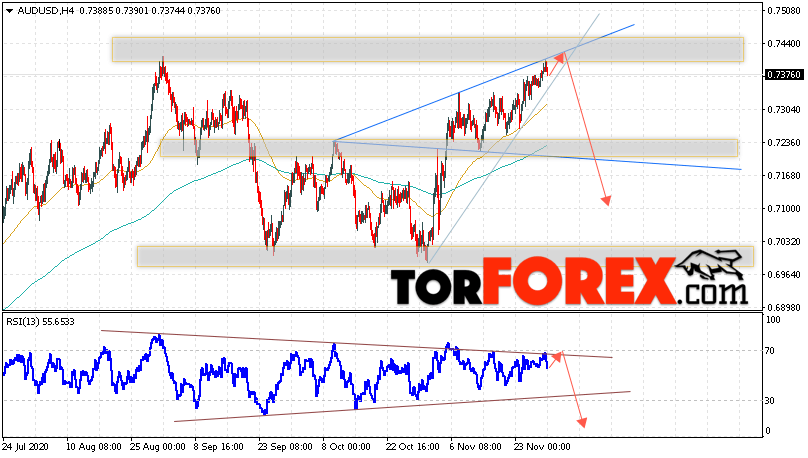Select the 8 Oct 00:00 time label

[x=346, y=446]
